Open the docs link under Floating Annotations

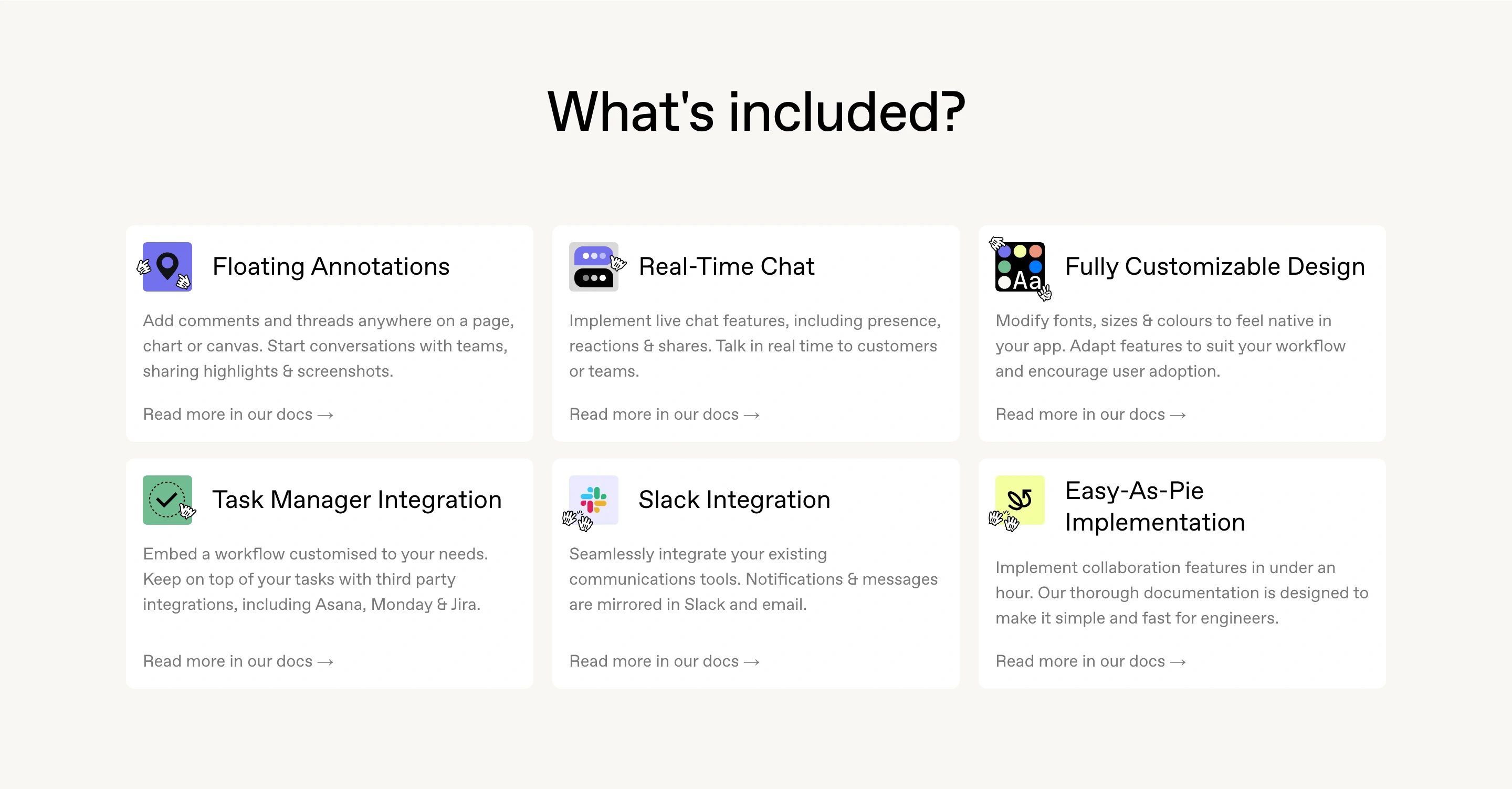(238, 414)
